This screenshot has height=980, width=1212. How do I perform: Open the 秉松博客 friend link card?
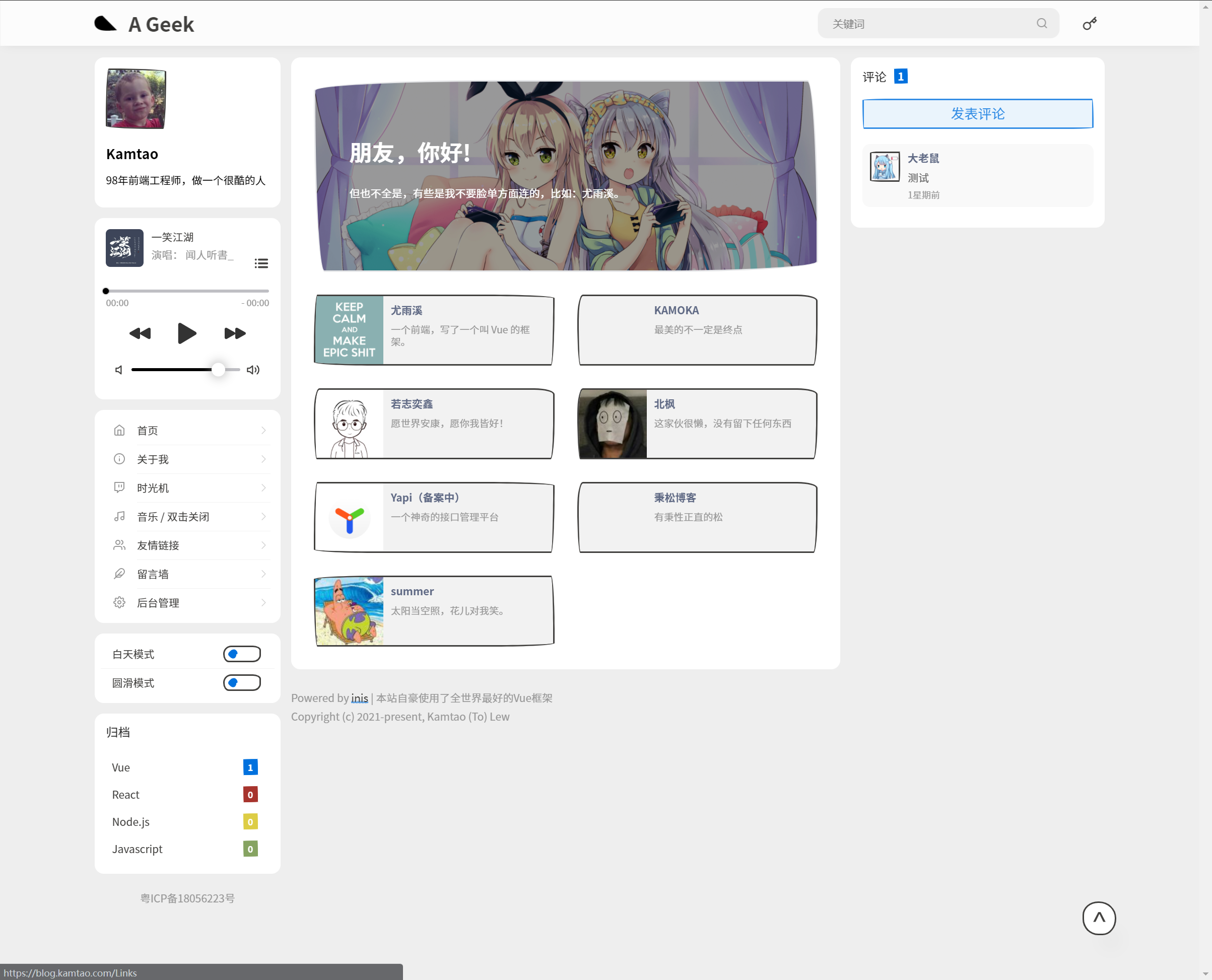(698, 518)
